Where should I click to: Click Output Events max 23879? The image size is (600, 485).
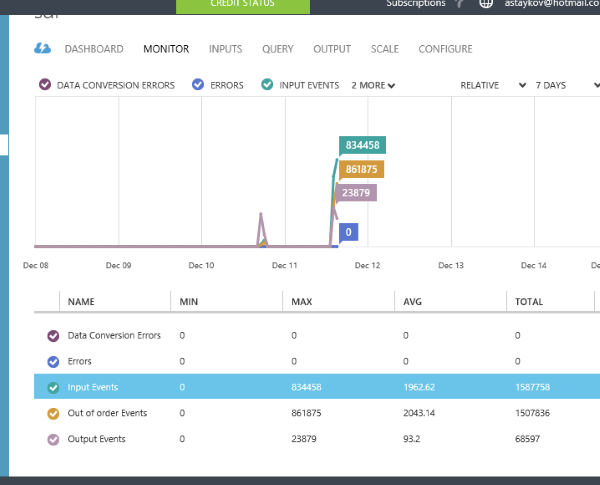pyautogui.click(x=304, y=439)
